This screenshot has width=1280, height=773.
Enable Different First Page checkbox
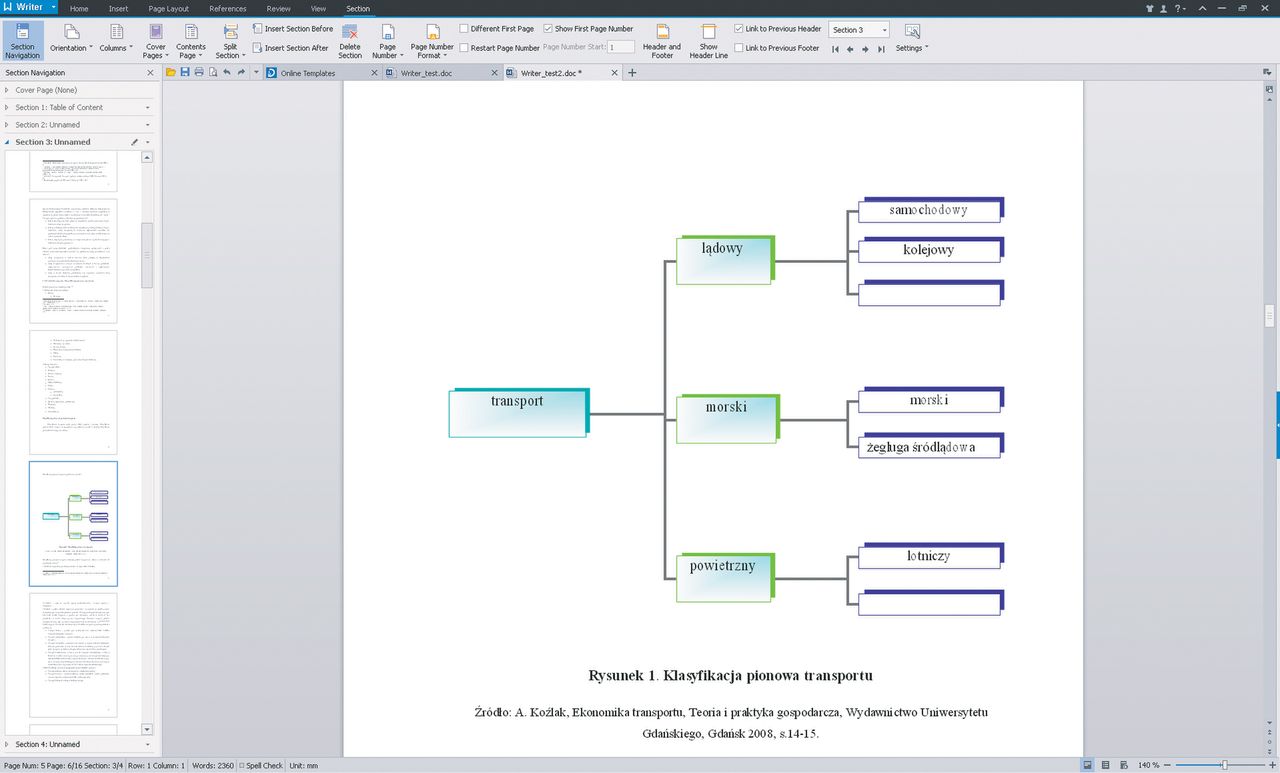click(464, 29)
